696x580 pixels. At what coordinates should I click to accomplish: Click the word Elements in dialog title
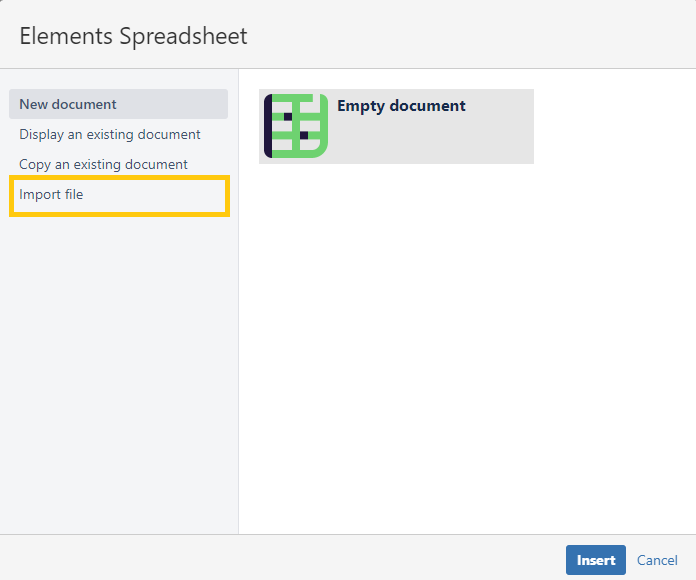coord(65,37)
